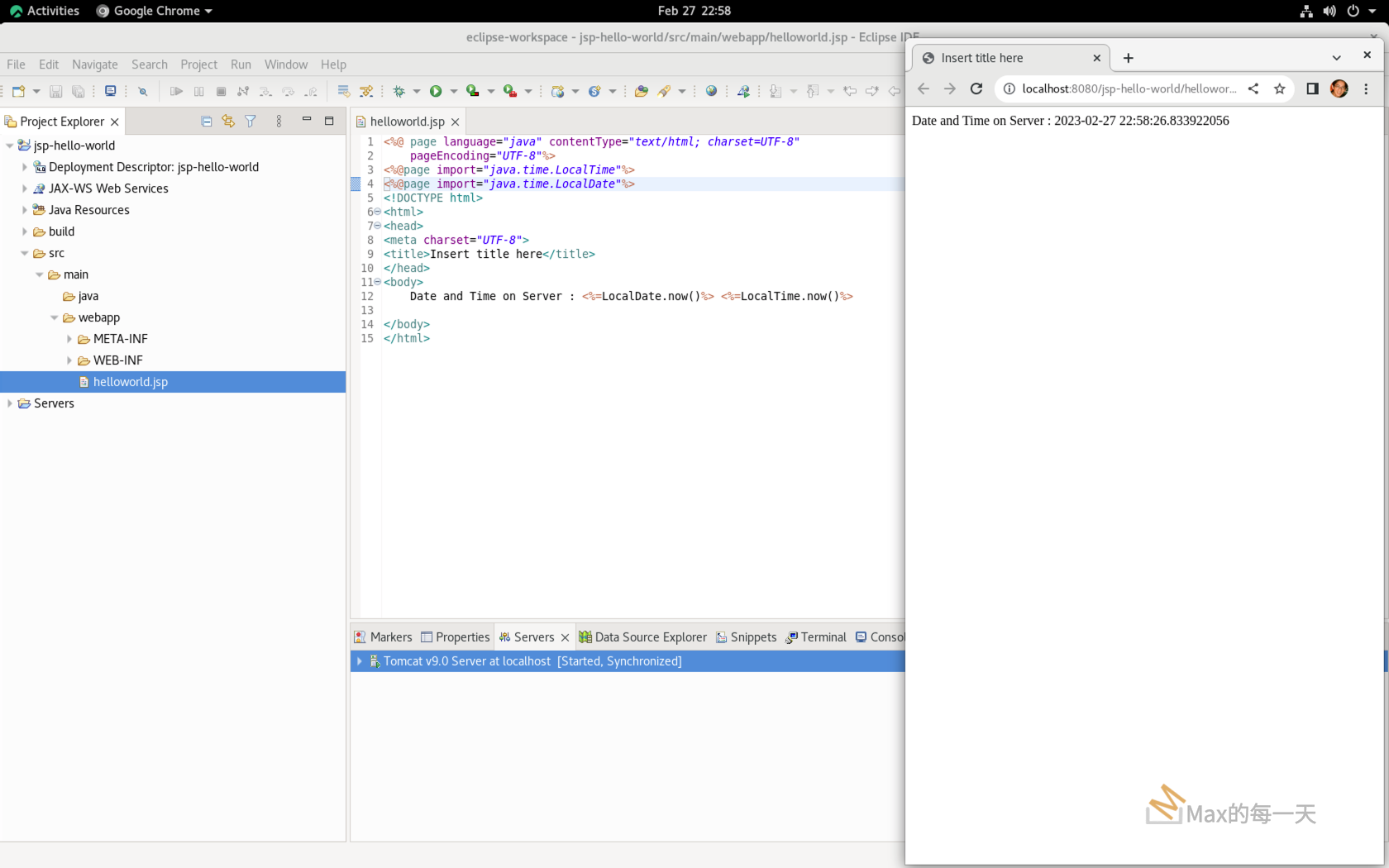Open the Project menu
Viewport: 1389px width, 868px height.
pyautogui.click(x=198, y=64)
